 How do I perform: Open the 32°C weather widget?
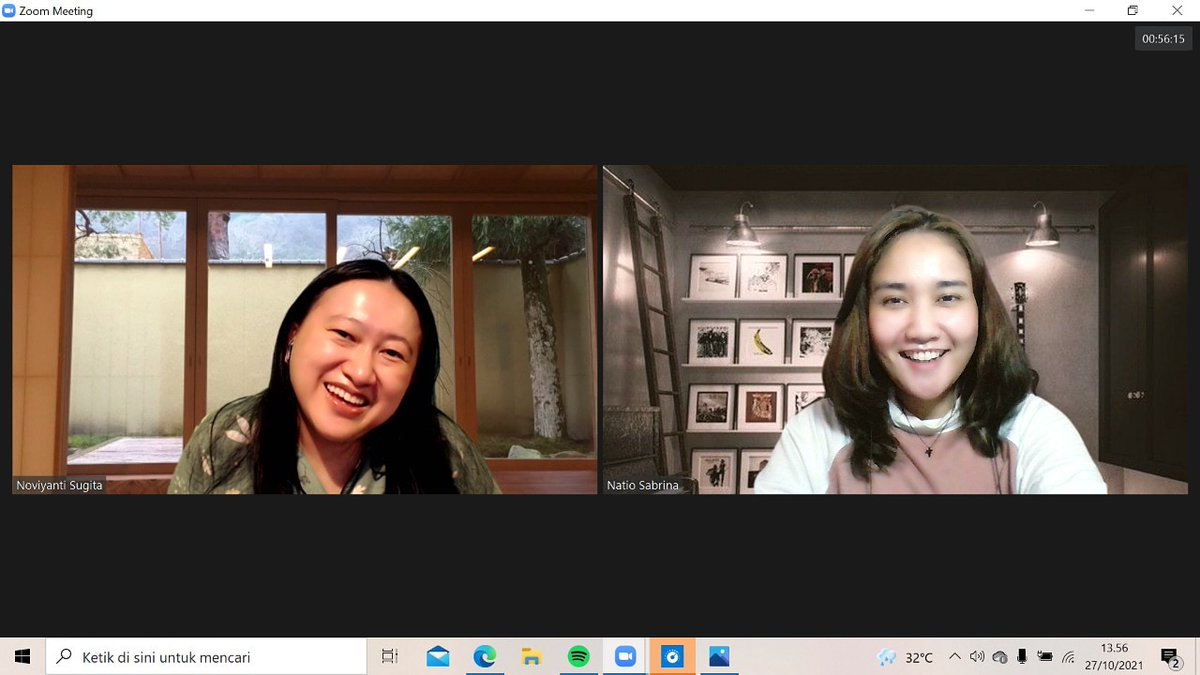pyautogui.click(x=904, y=657)
